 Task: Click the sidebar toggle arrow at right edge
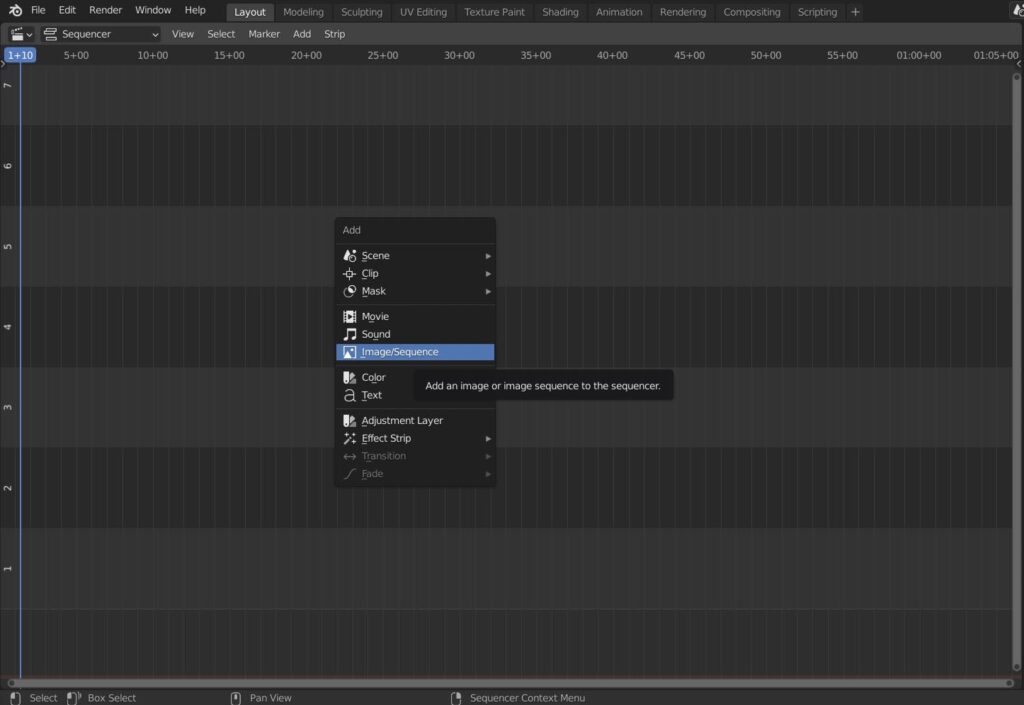click(1019, 63)
